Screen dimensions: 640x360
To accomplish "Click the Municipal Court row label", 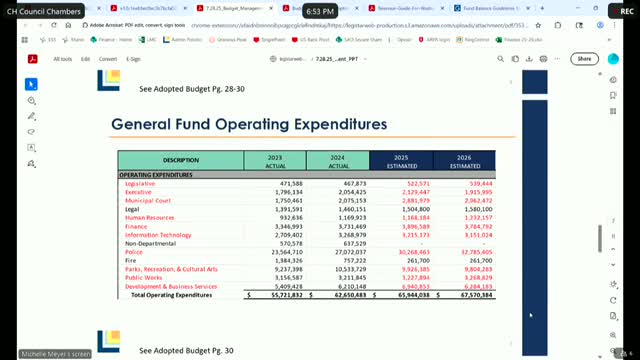I will pos(148,201).
